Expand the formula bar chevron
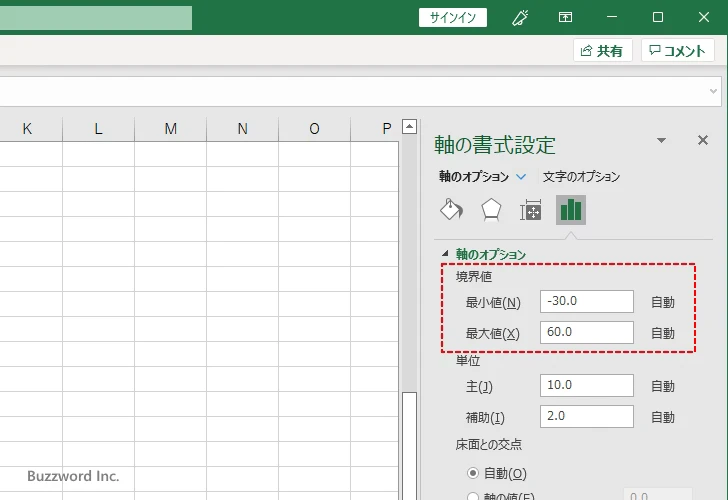 [714, 91]
